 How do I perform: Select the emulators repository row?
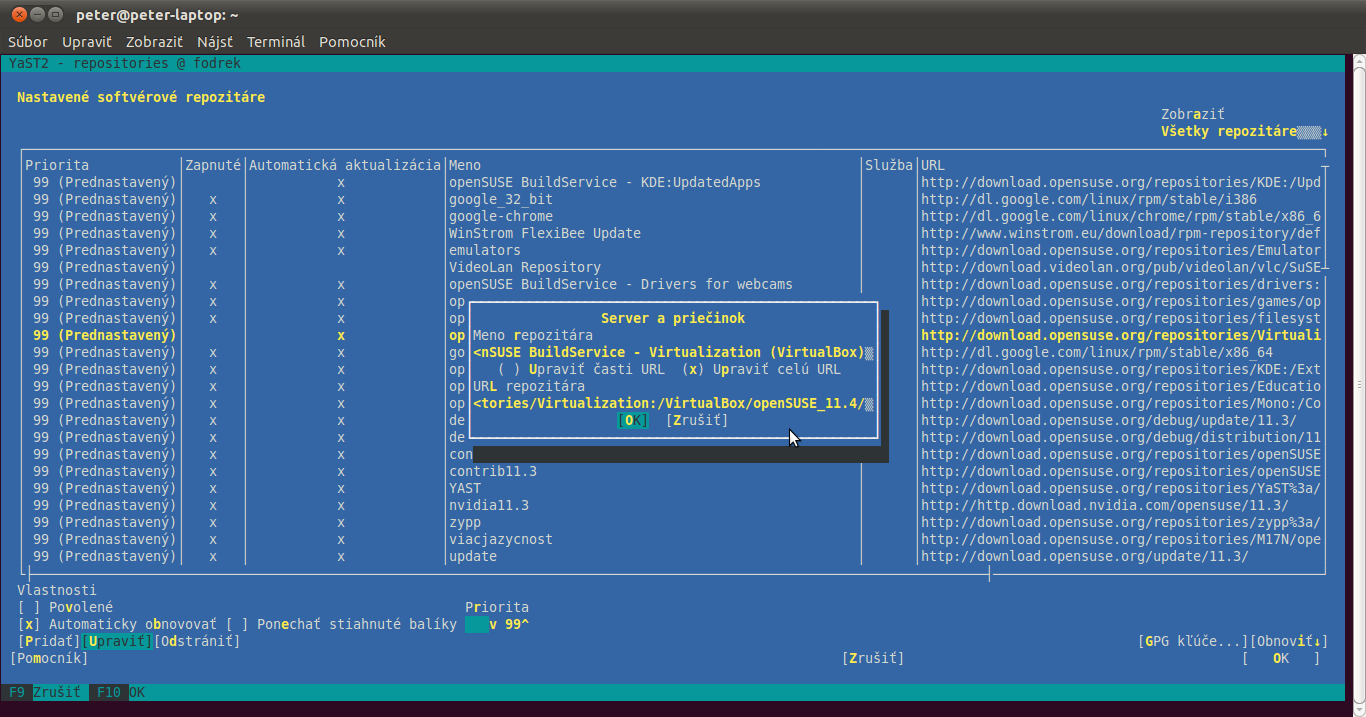tap(673, 250)
